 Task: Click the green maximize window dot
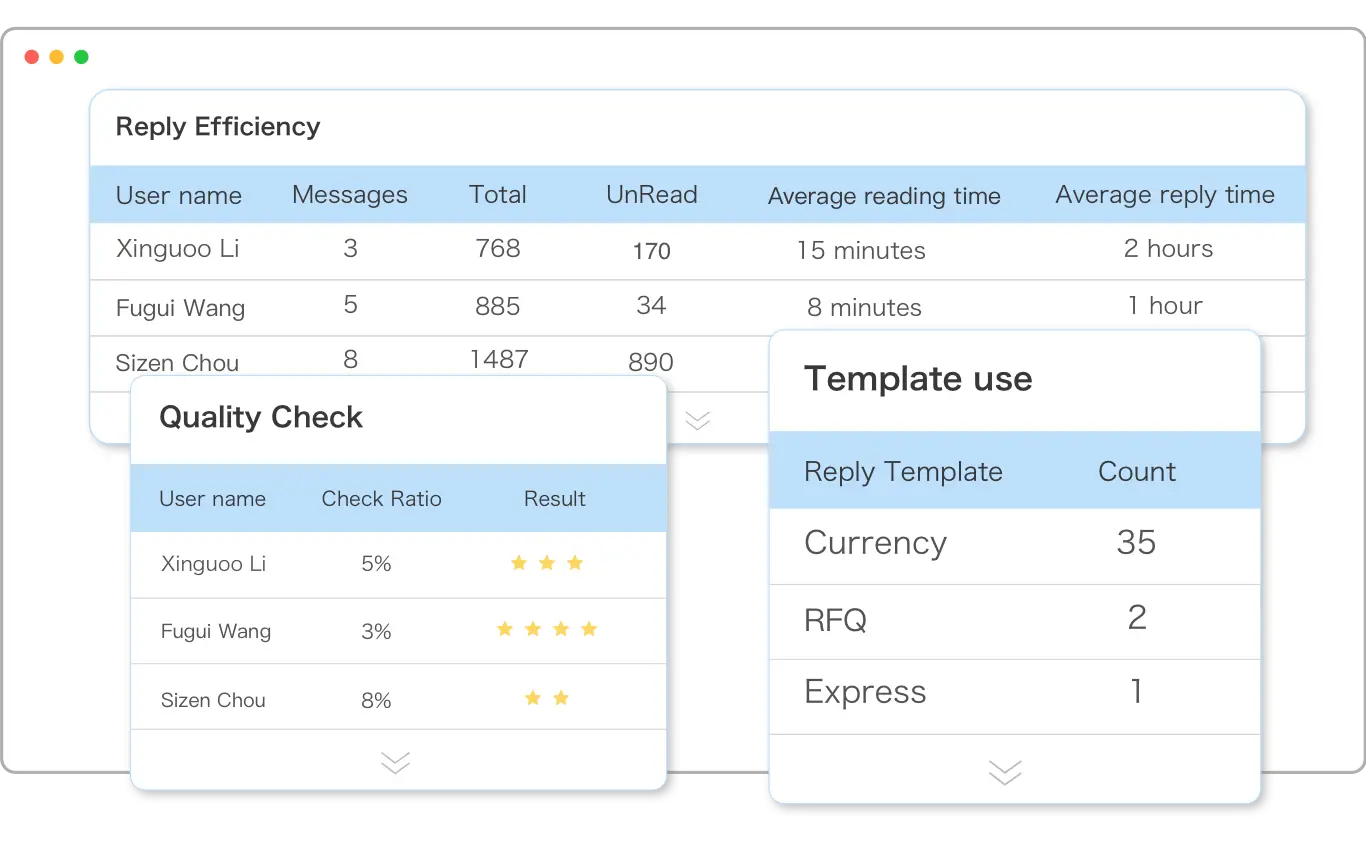click(x=81, y=57)
